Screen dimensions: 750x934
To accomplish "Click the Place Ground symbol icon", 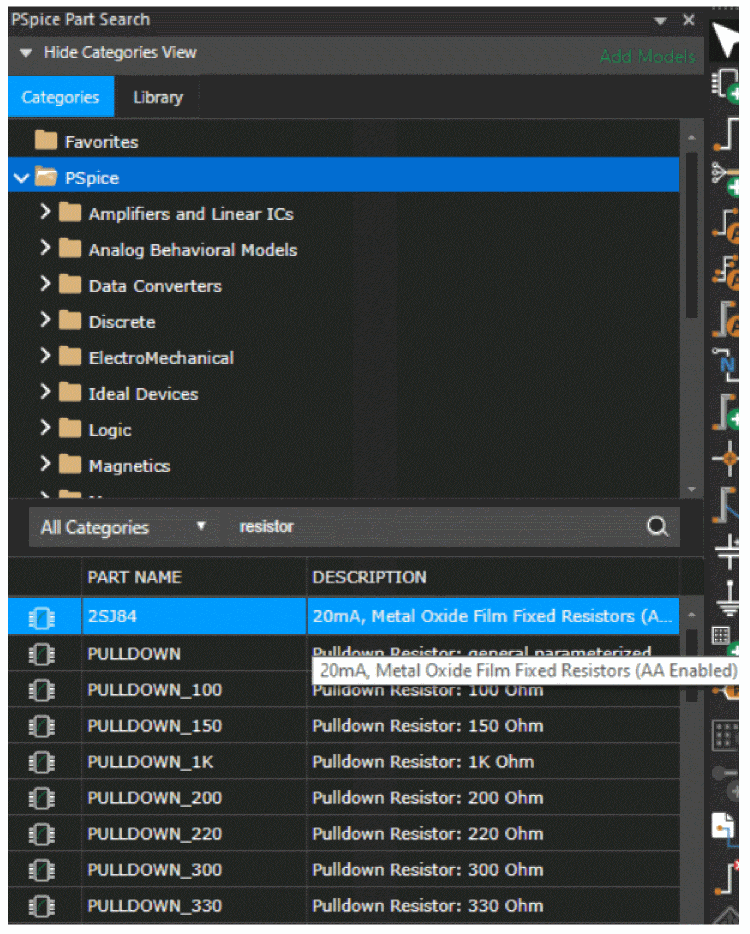I will click(x=727, y=598).
